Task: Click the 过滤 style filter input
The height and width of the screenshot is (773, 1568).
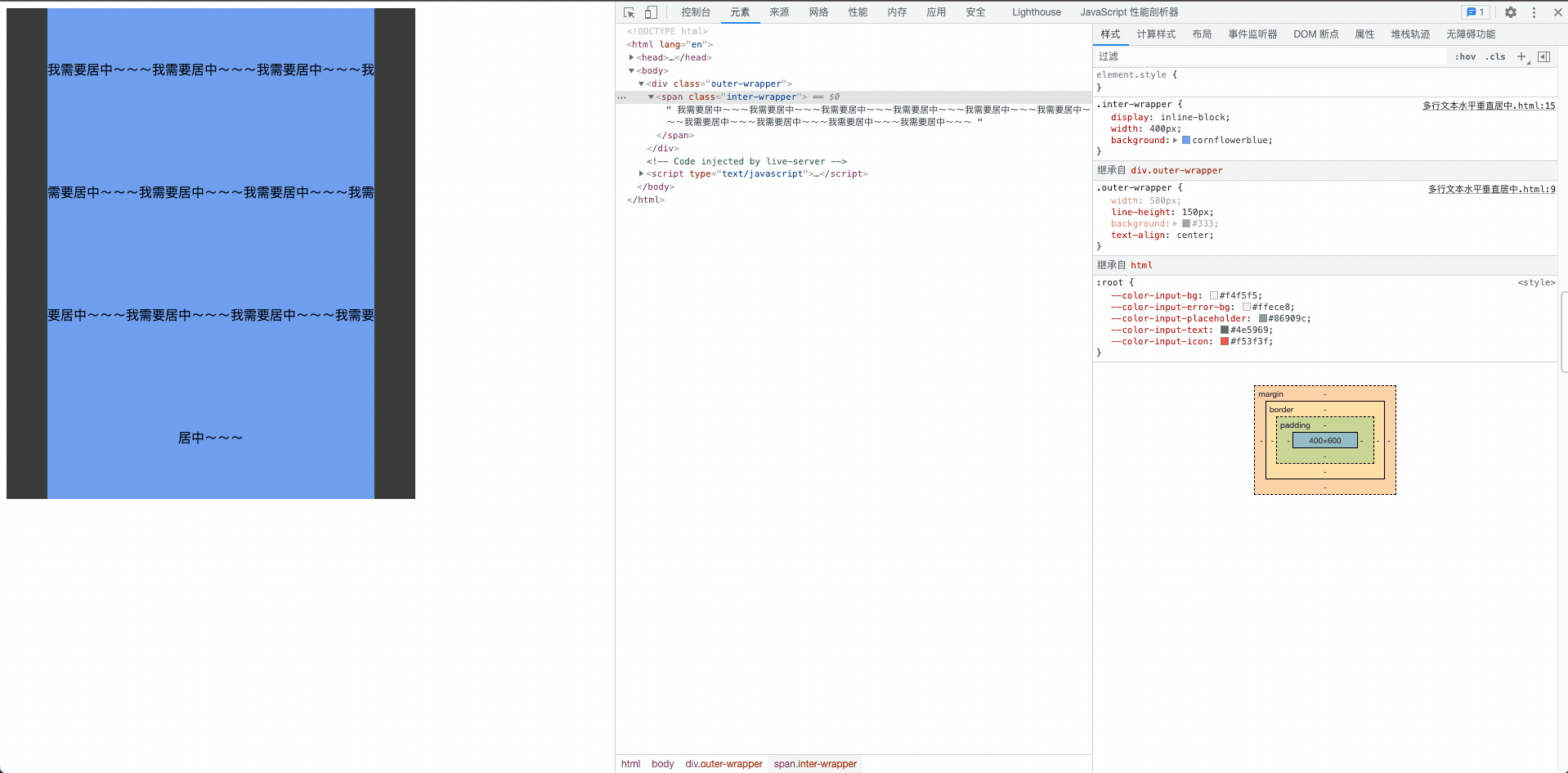Action: [1185, 56]
